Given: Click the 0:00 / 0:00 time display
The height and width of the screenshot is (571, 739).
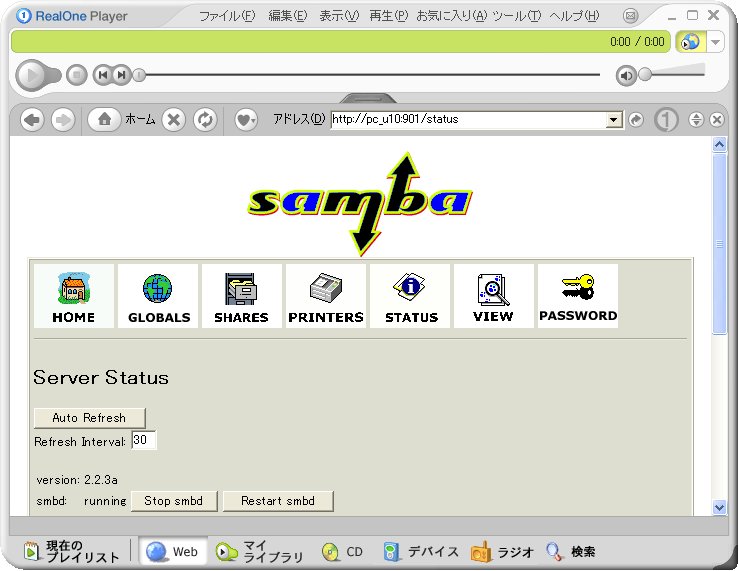Looking at the screenshot, I should click(637, 42).
